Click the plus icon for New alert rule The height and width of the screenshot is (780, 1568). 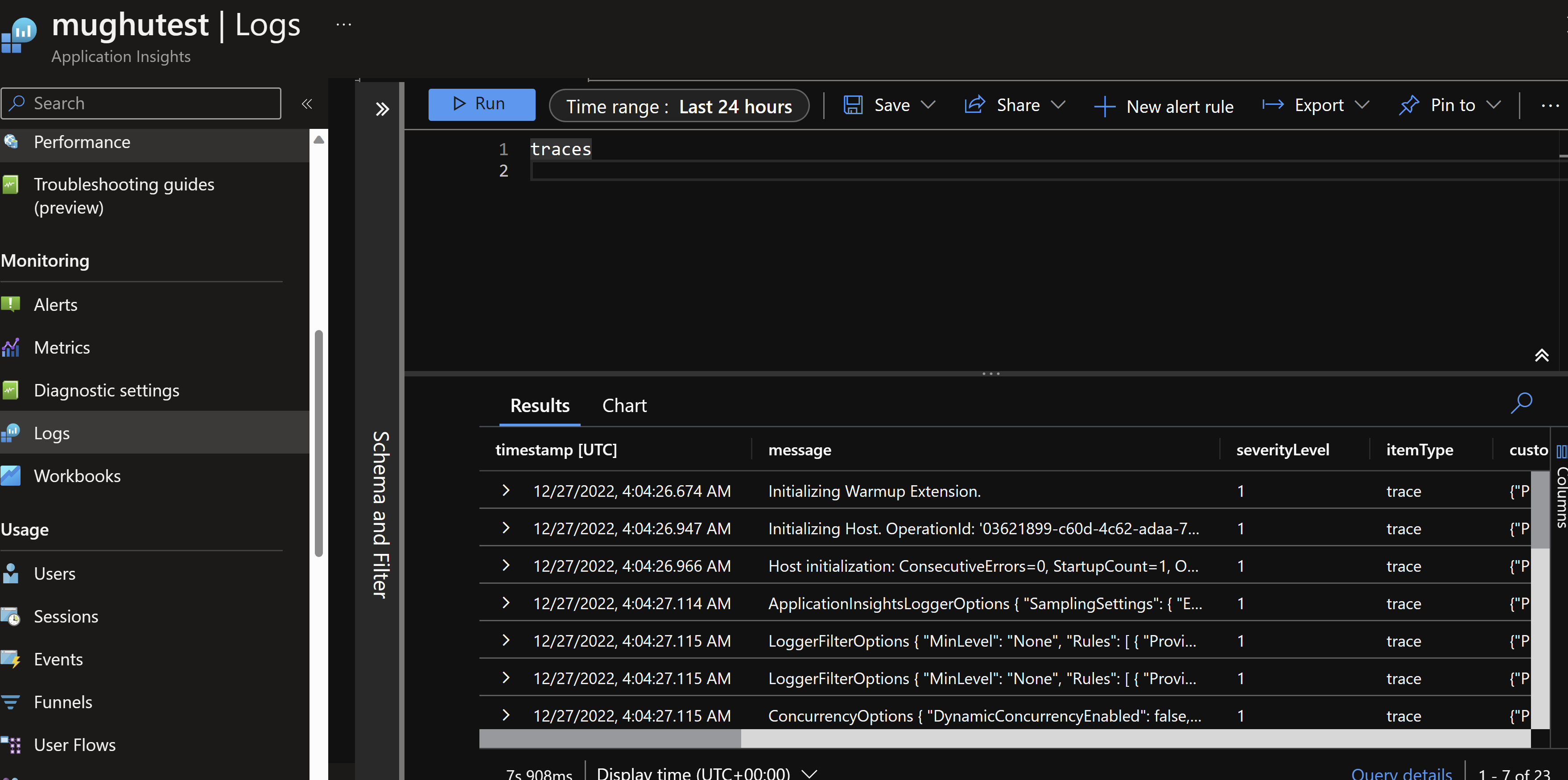click(x=1104, y=107)
